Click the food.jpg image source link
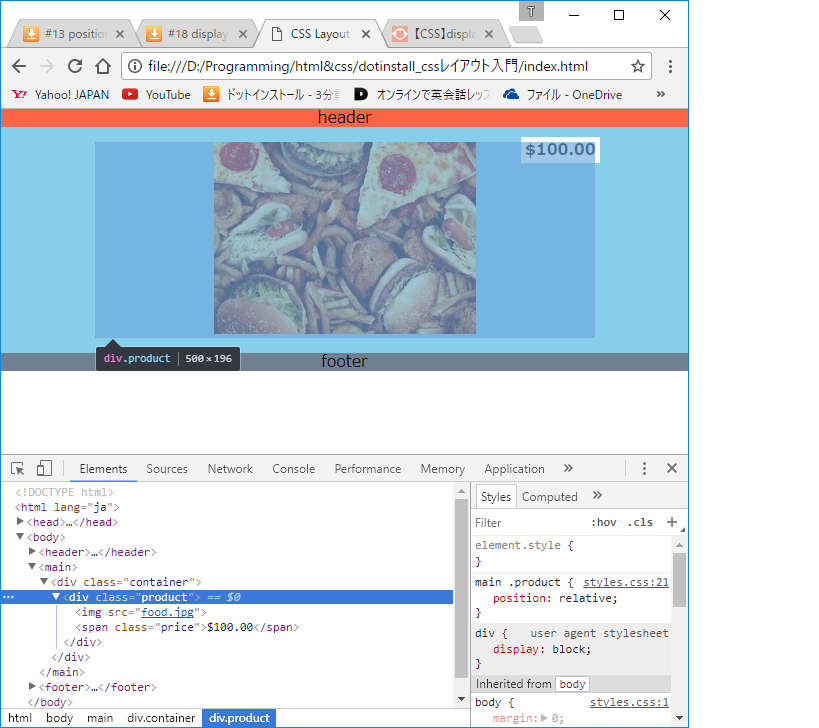This screenshot has width=819, height=728. pos(169,612)
